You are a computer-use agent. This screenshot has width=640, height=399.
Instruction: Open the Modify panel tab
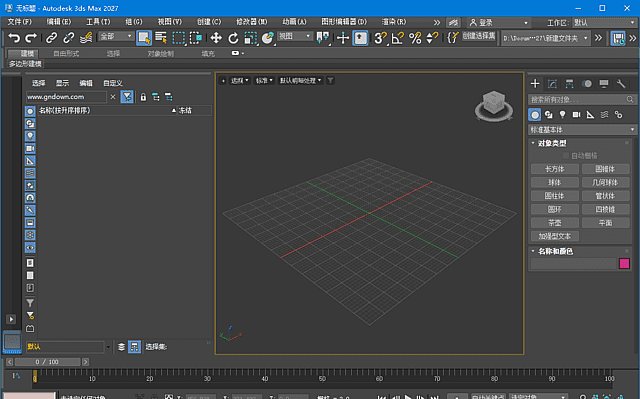(x=552, y=84)
